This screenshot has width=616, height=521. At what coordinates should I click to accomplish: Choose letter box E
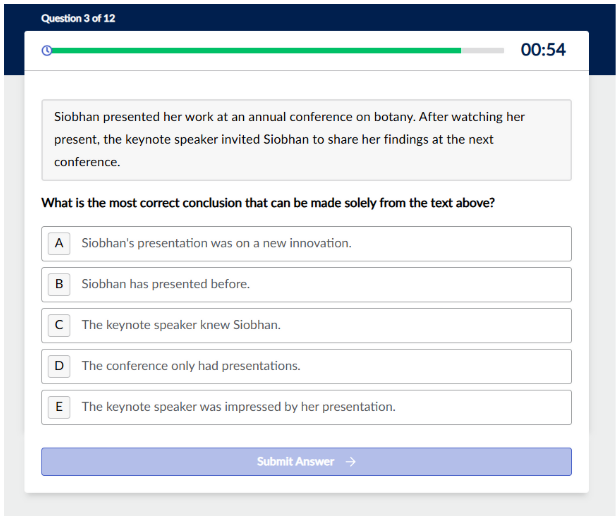(59, 407)
